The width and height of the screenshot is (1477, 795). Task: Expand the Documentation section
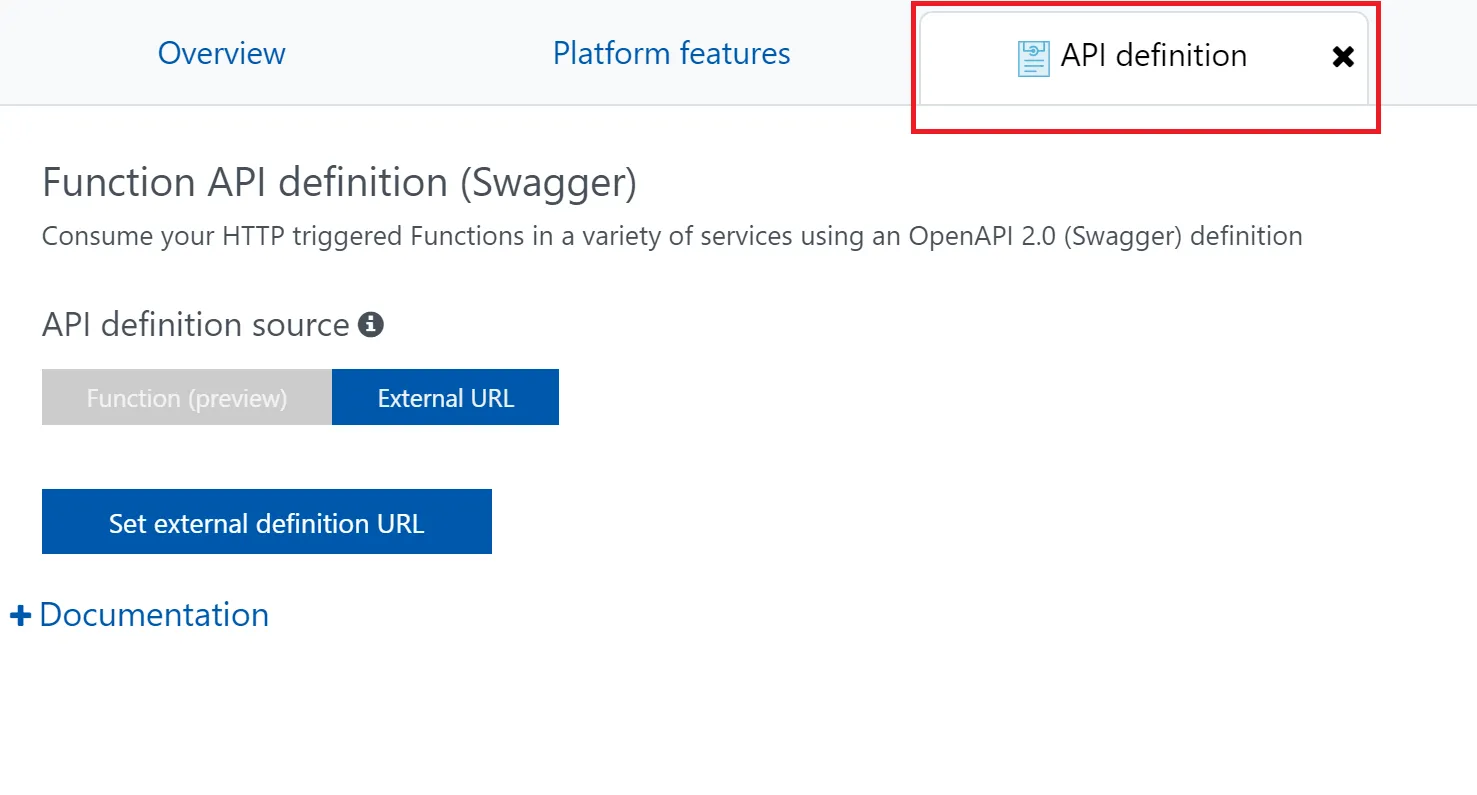pos(154,615)
